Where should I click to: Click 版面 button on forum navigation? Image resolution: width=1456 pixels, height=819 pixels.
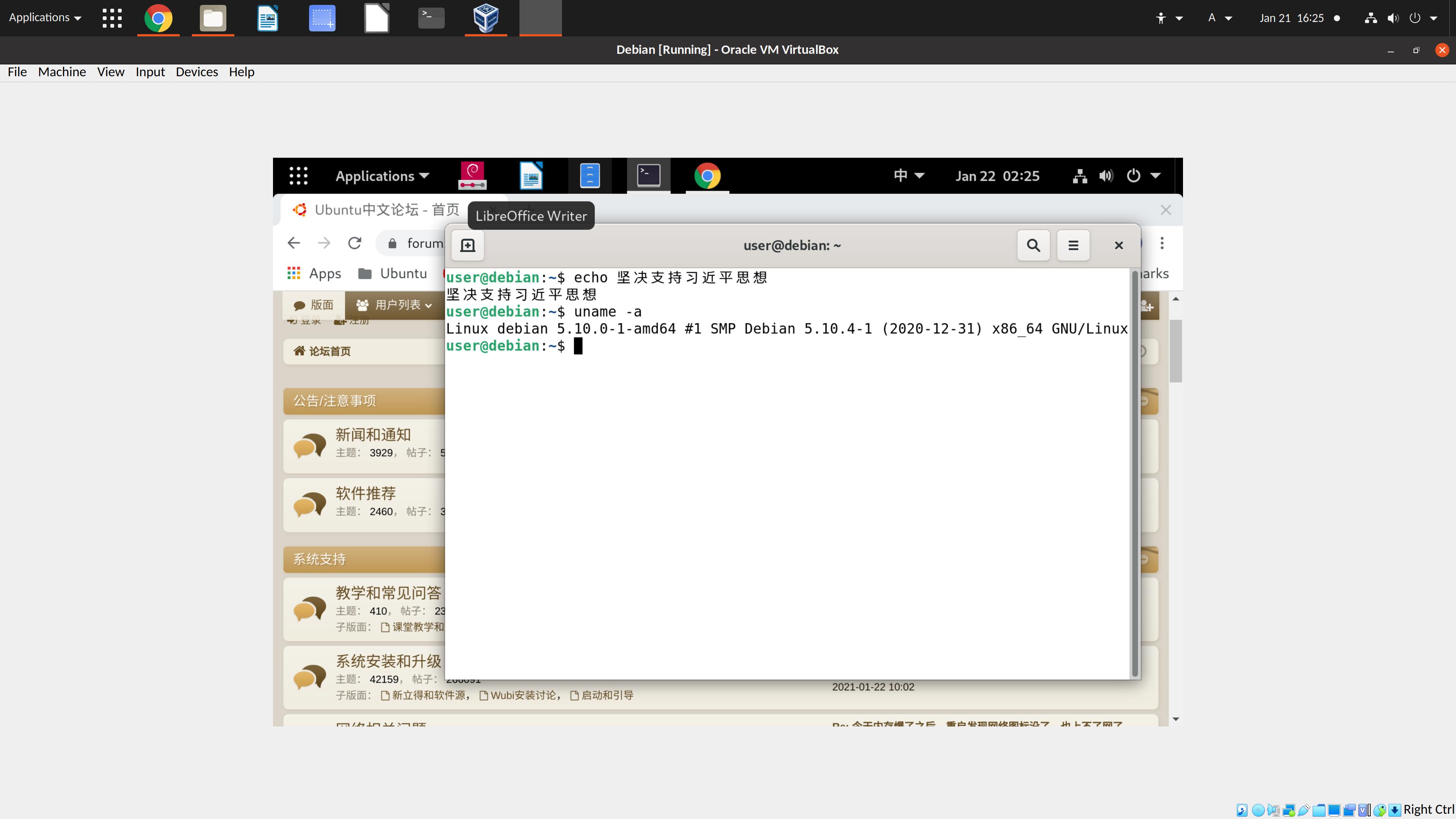(x=314, y=305)
